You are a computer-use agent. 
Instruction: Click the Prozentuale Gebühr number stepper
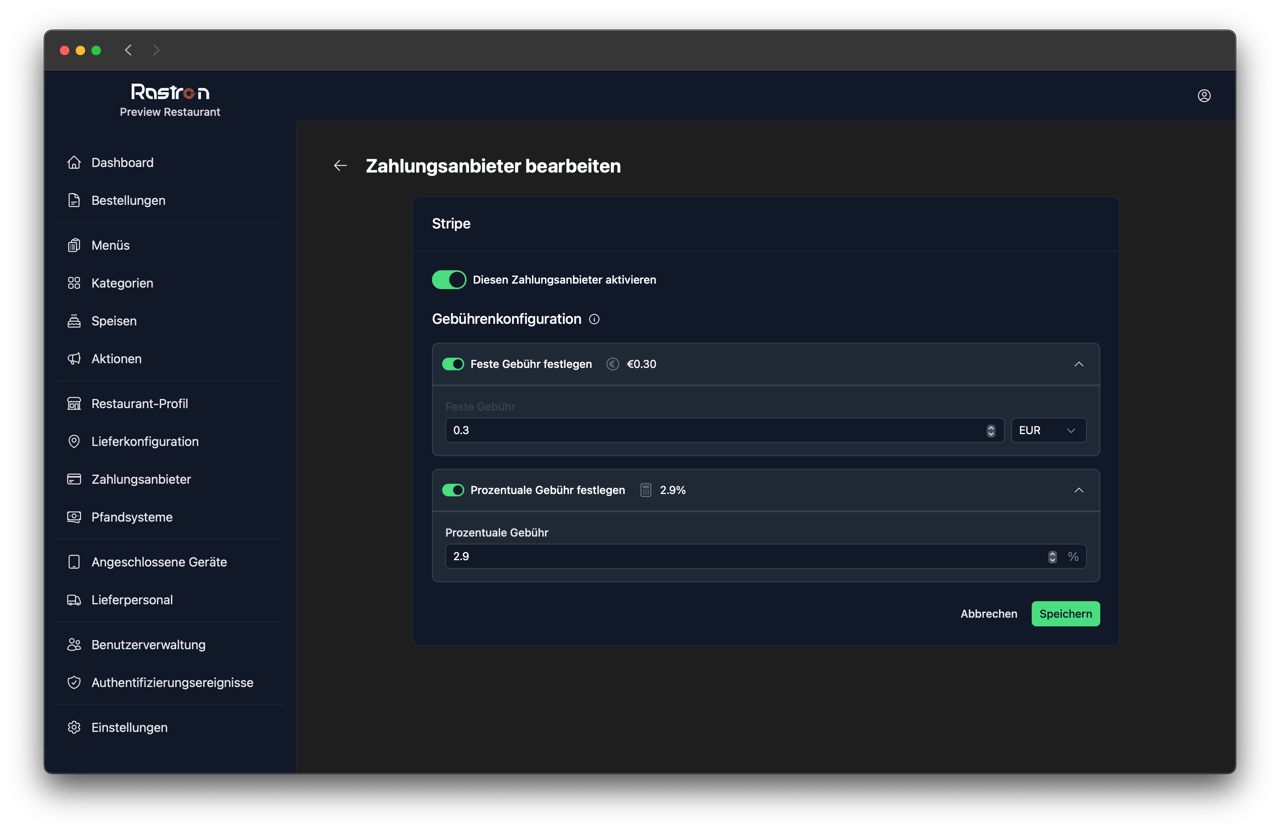(1052, 557)
